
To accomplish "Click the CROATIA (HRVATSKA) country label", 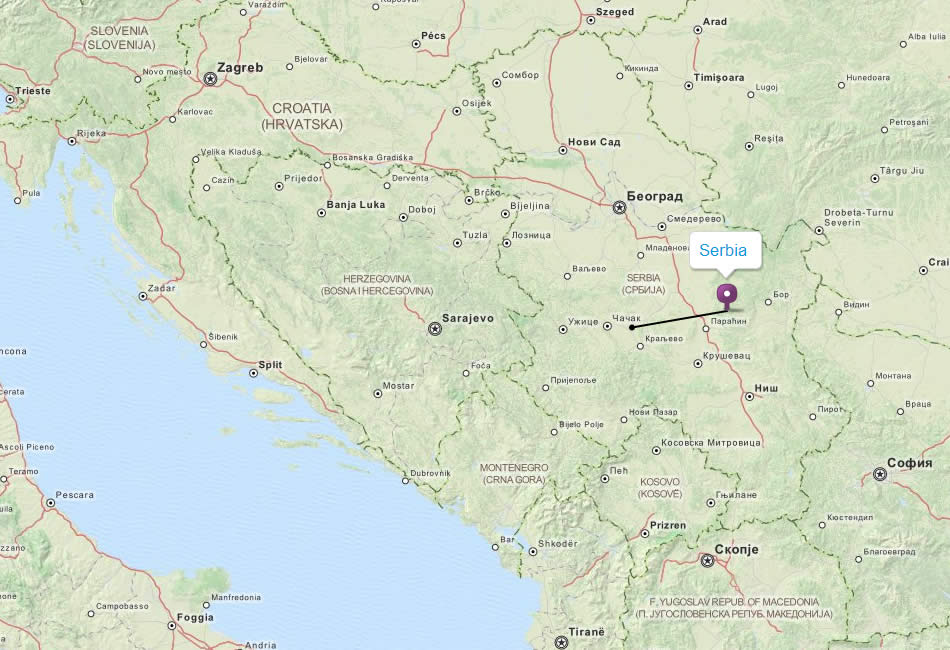I will (302, 116).
